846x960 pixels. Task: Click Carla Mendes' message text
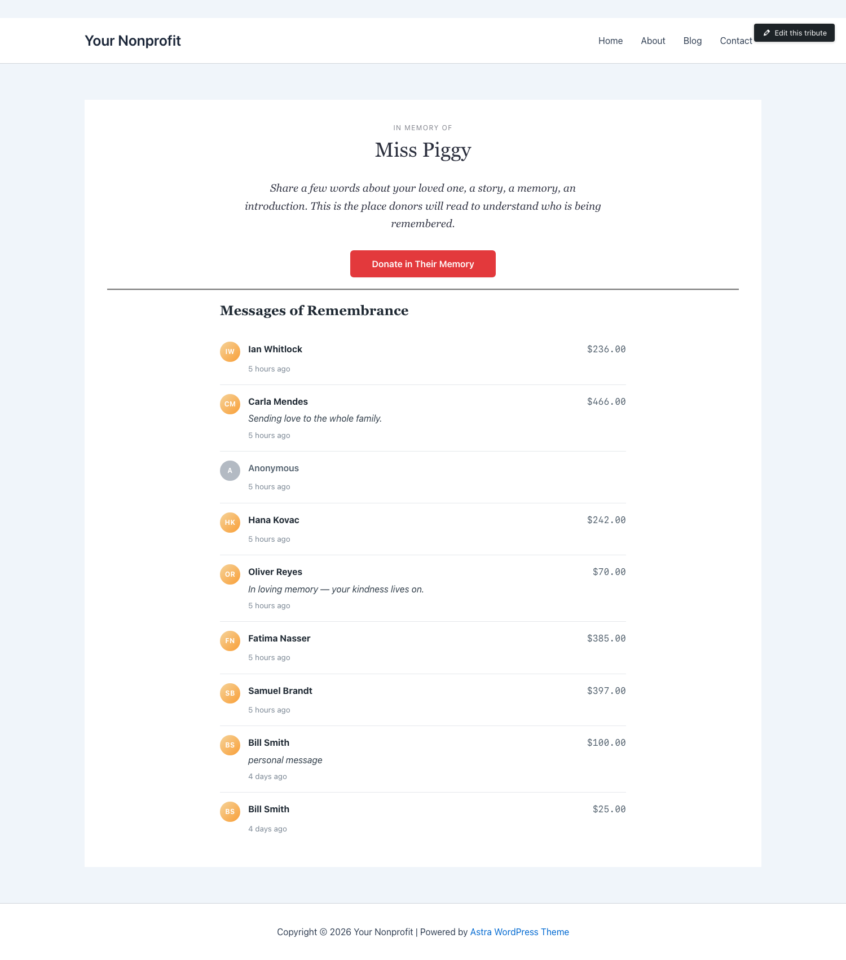point(315,419)
